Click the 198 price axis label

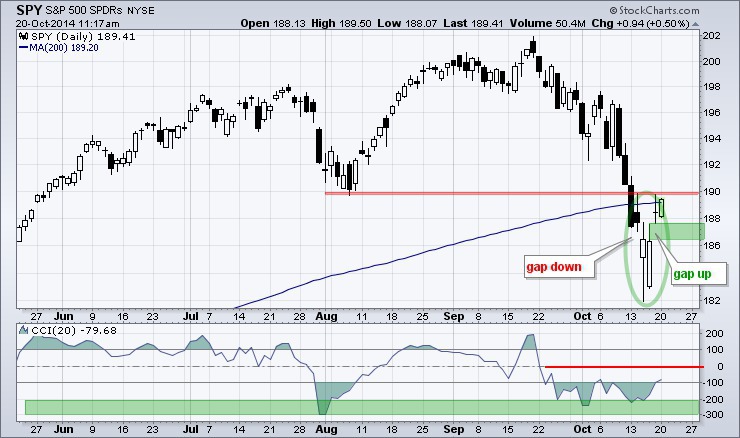coord(712,87)
